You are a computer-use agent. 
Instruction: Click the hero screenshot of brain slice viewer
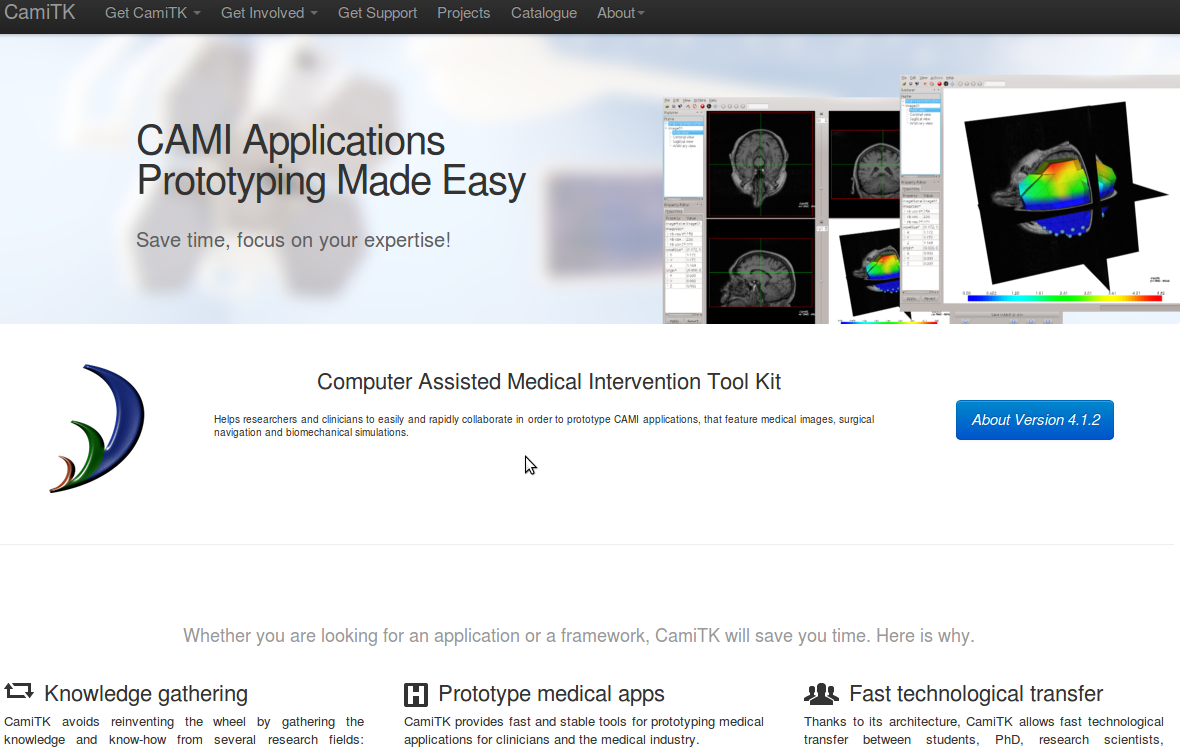click(781, 211)
